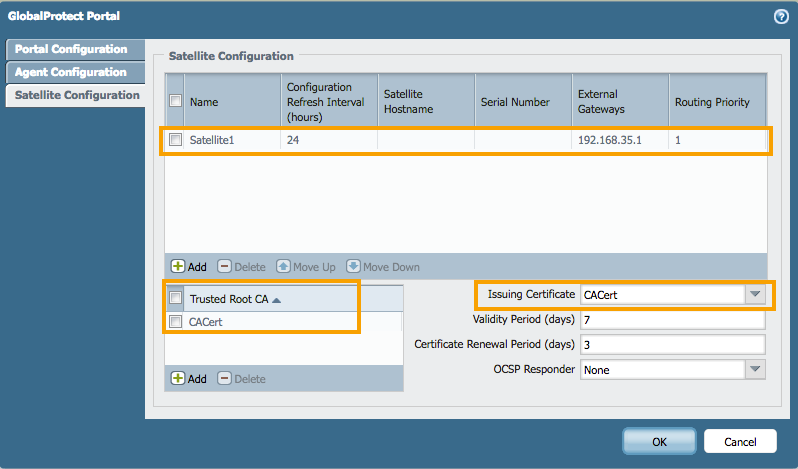Click the Move Up arrow icon
This screenshot has height=469, width=798.
click(283, 267)
